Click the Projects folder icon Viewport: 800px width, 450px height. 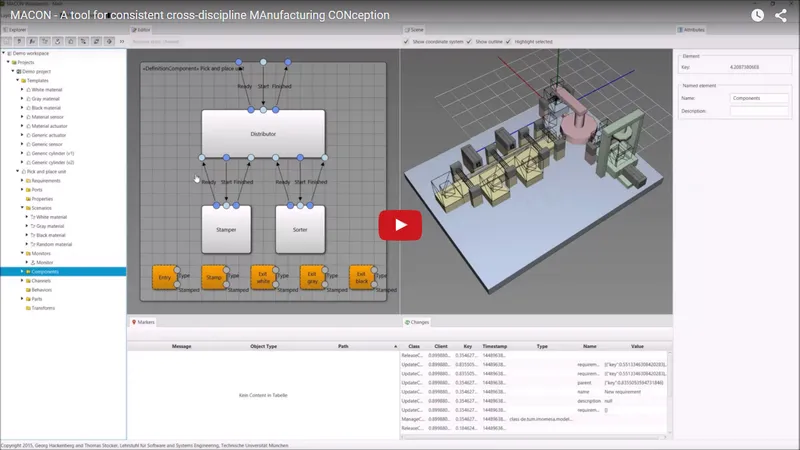tap(14, 62)
